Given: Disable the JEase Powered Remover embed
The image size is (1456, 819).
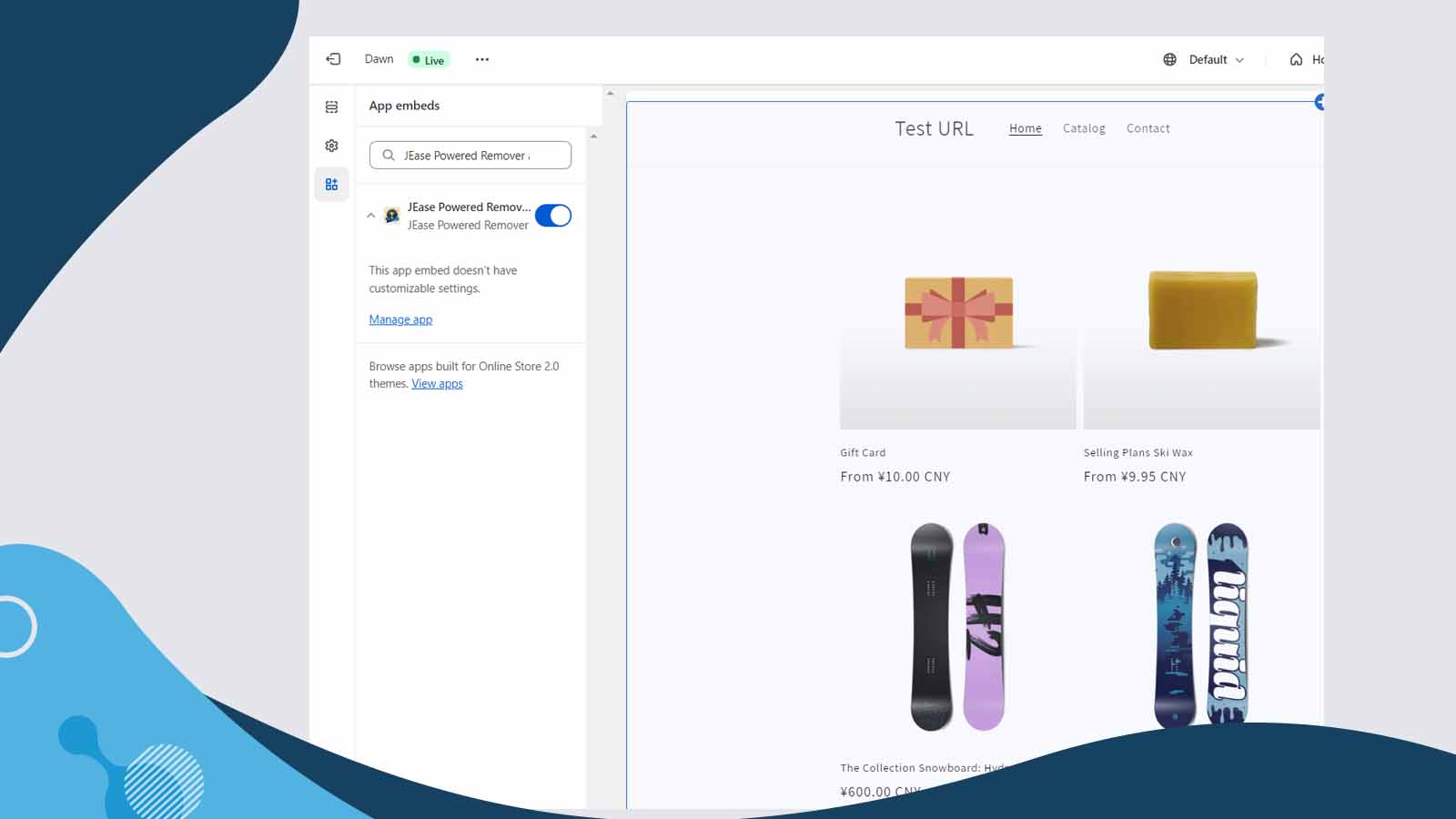Looking at the screenshot, I should click(x=553, y=215).
